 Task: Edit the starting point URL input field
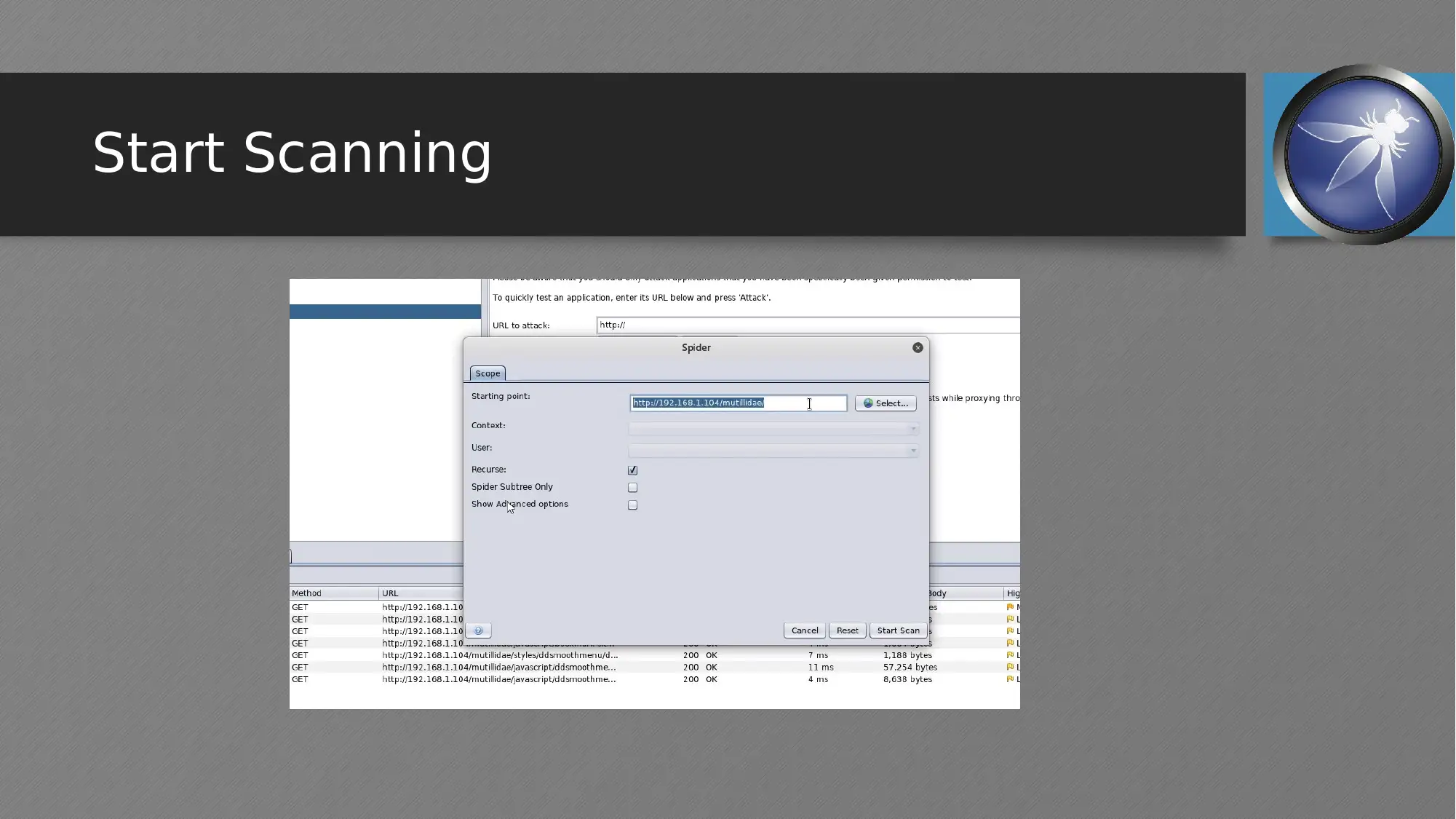[x=738, y=402]
